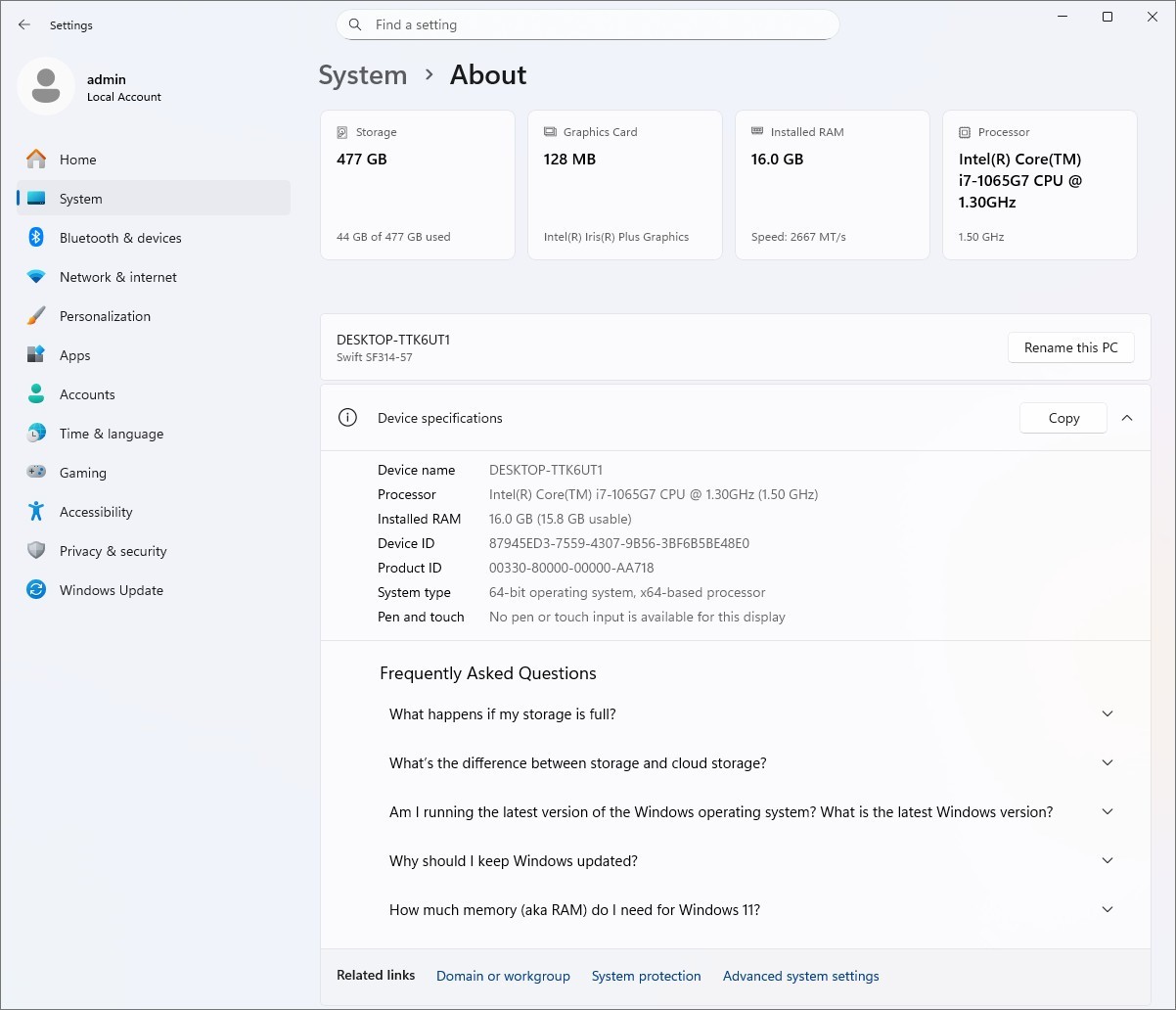
Task: Click the Graphics Card icon
Action: [x=550, y=132]
